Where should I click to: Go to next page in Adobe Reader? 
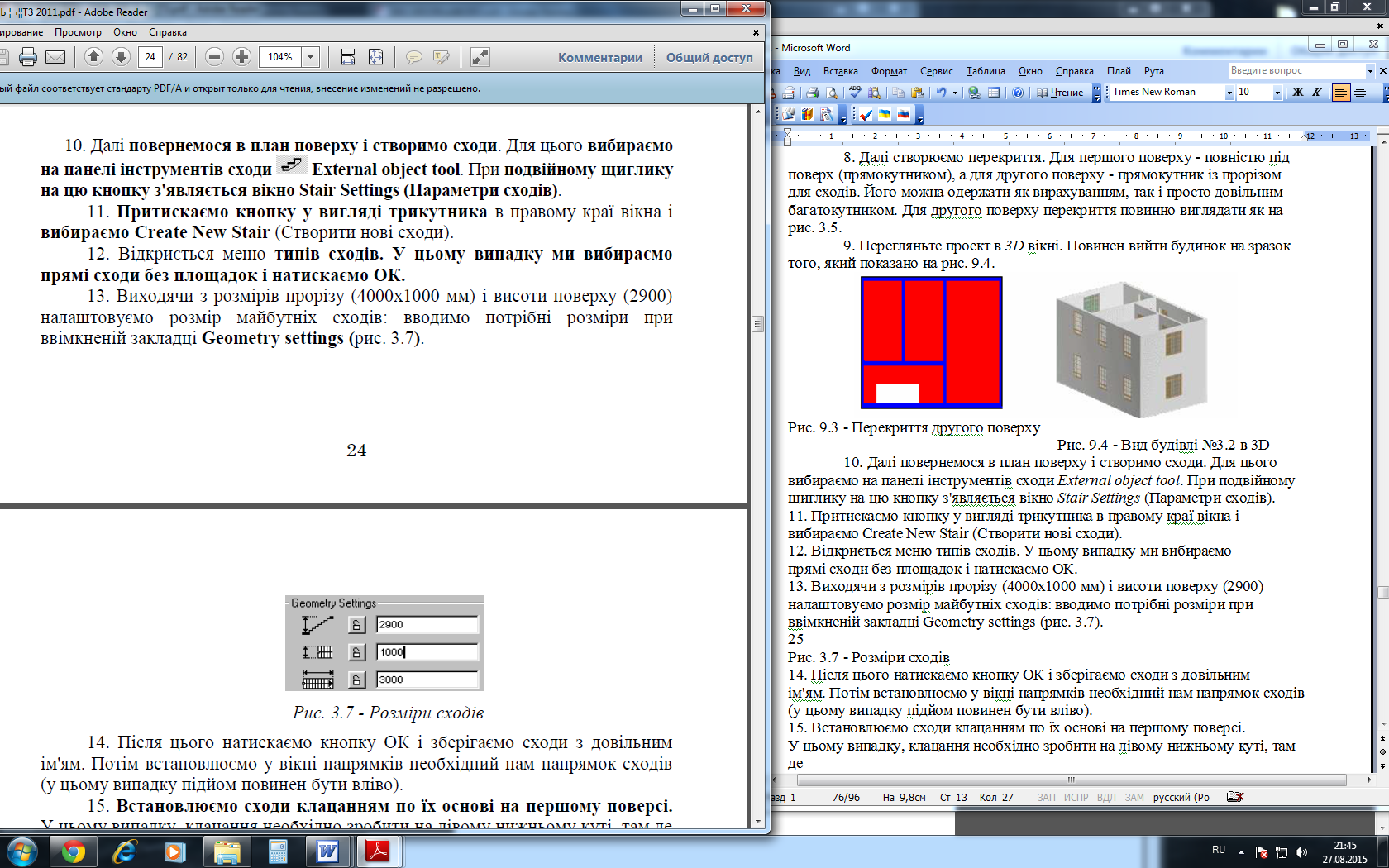click(121, 56)
